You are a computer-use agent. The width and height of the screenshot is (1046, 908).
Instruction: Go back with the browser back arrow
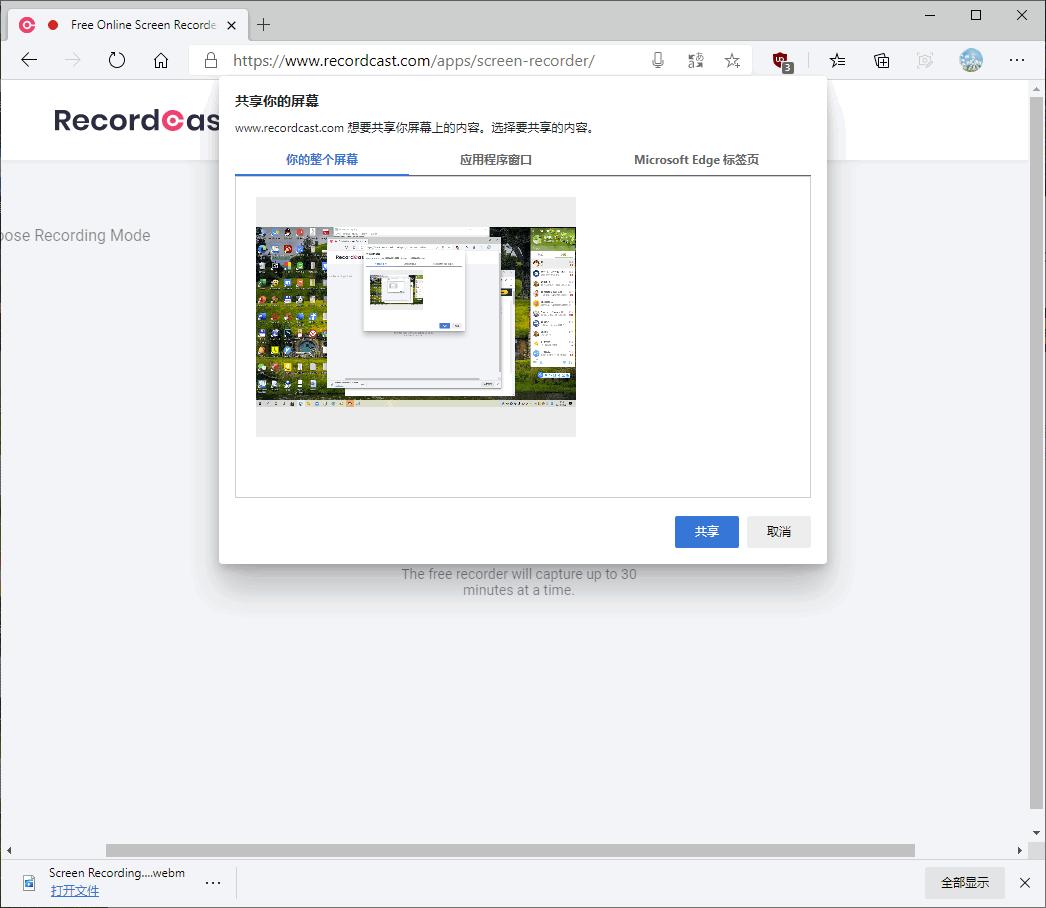click(29, 60)
